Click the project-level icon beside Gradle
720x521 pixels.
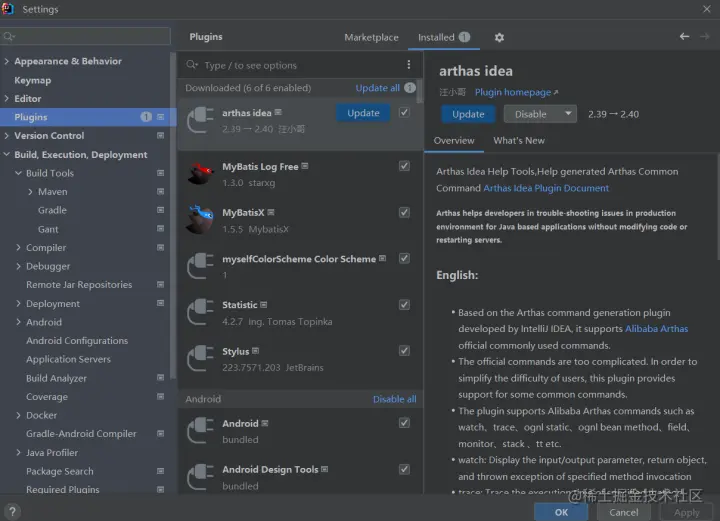tap(160, 210)
